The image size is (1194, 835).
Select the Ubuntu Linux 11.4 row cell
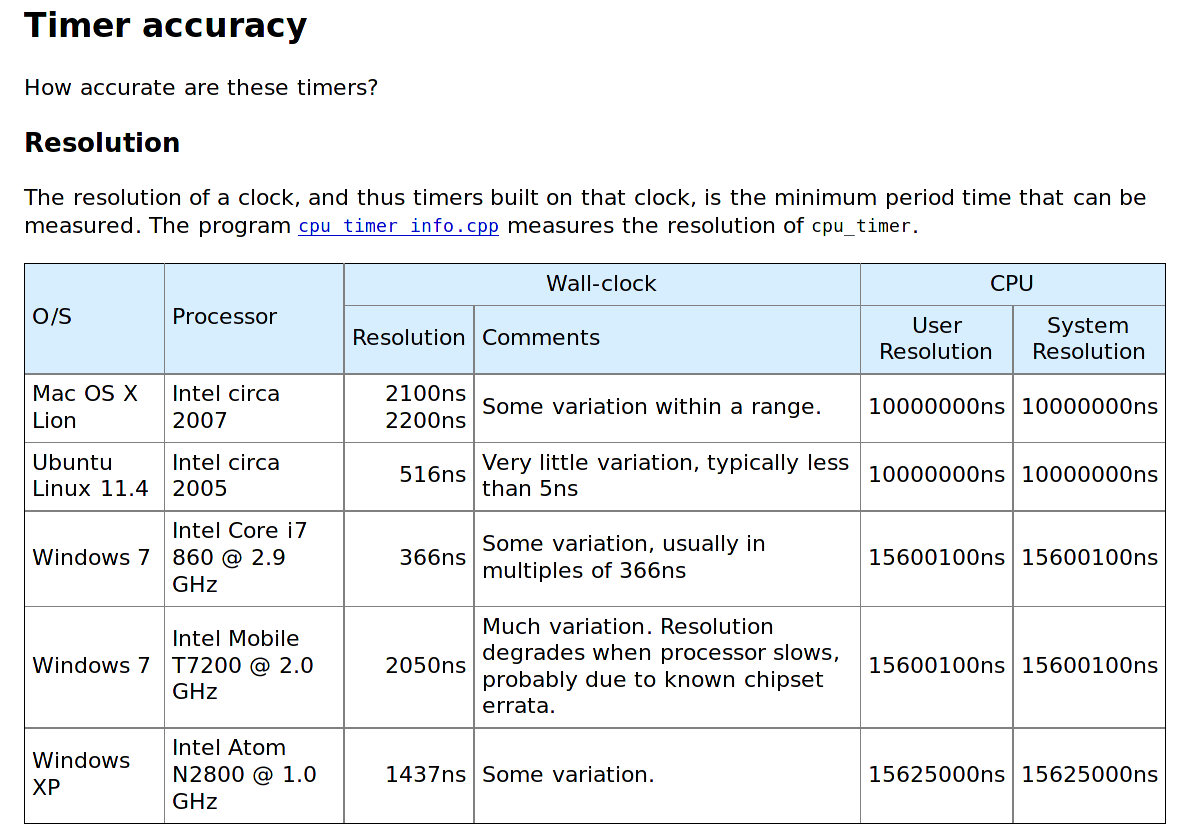tap(80, 475)
